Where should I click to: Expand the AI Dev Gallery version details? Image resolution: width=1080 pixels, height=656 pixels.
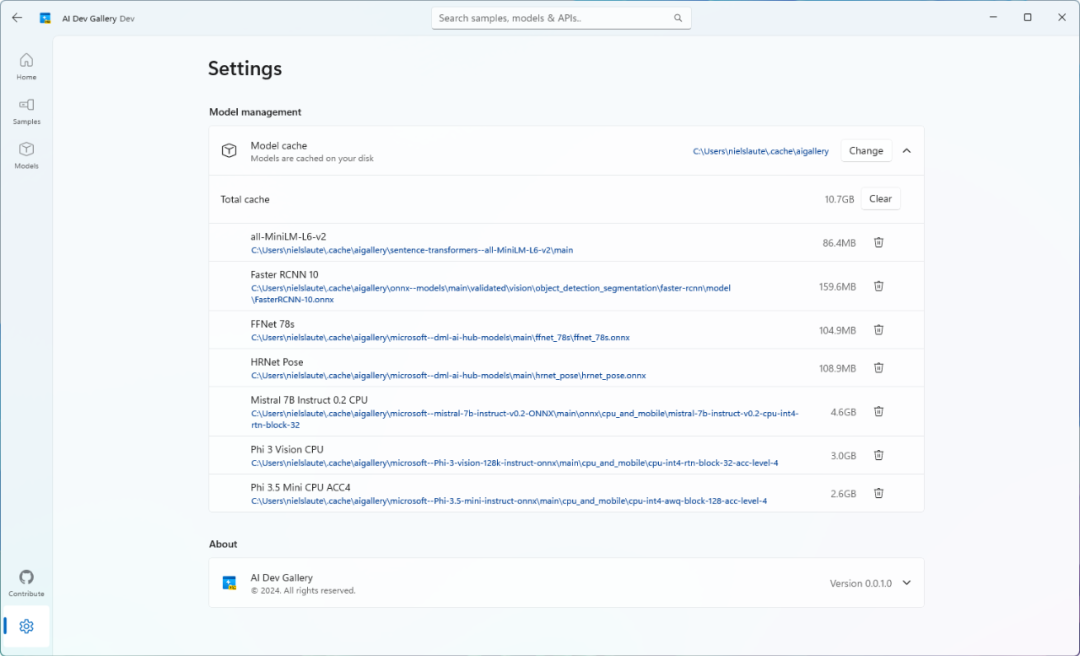click(x=906, y=583)
